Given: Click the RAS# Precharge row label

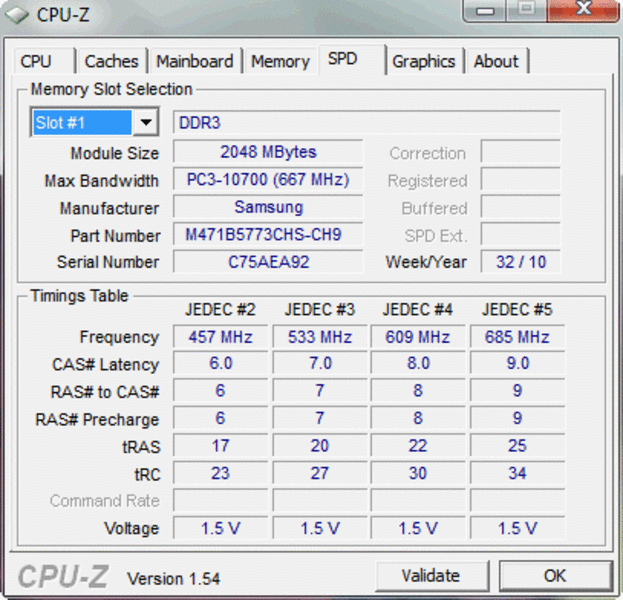Looking at the screenshot, I should tap(97, 420).
